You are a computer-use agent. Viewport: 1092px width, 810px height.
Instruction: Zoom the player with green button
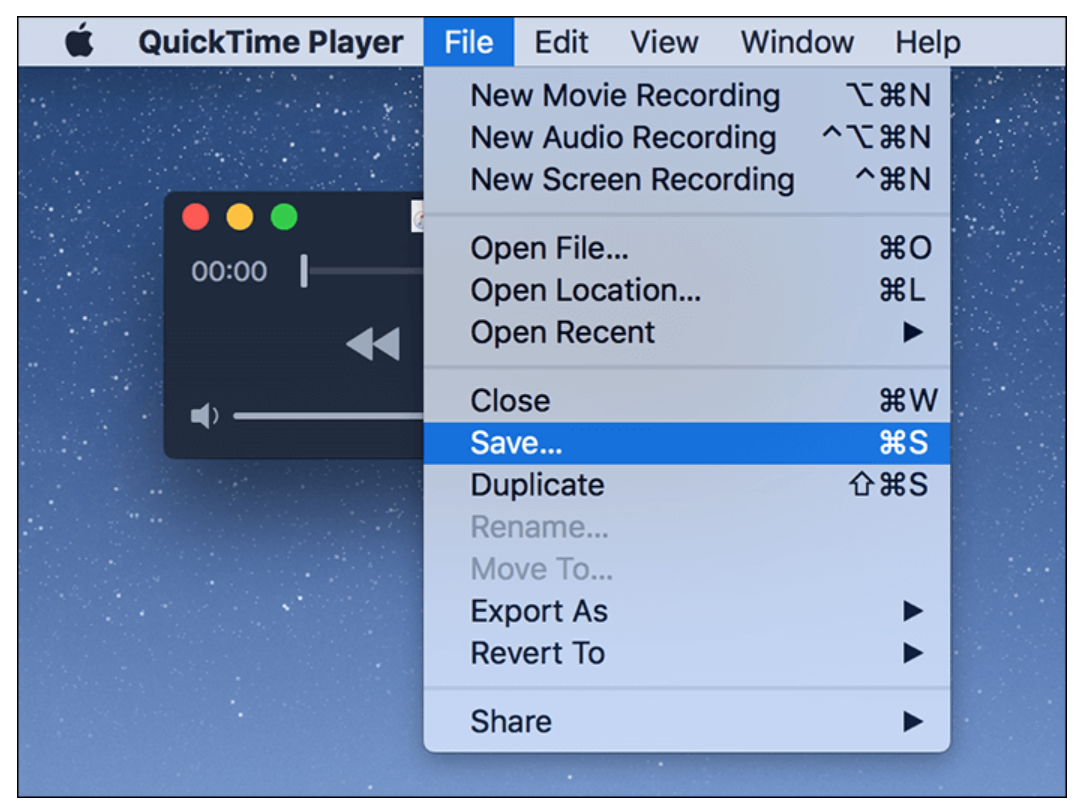click(284, 217)
